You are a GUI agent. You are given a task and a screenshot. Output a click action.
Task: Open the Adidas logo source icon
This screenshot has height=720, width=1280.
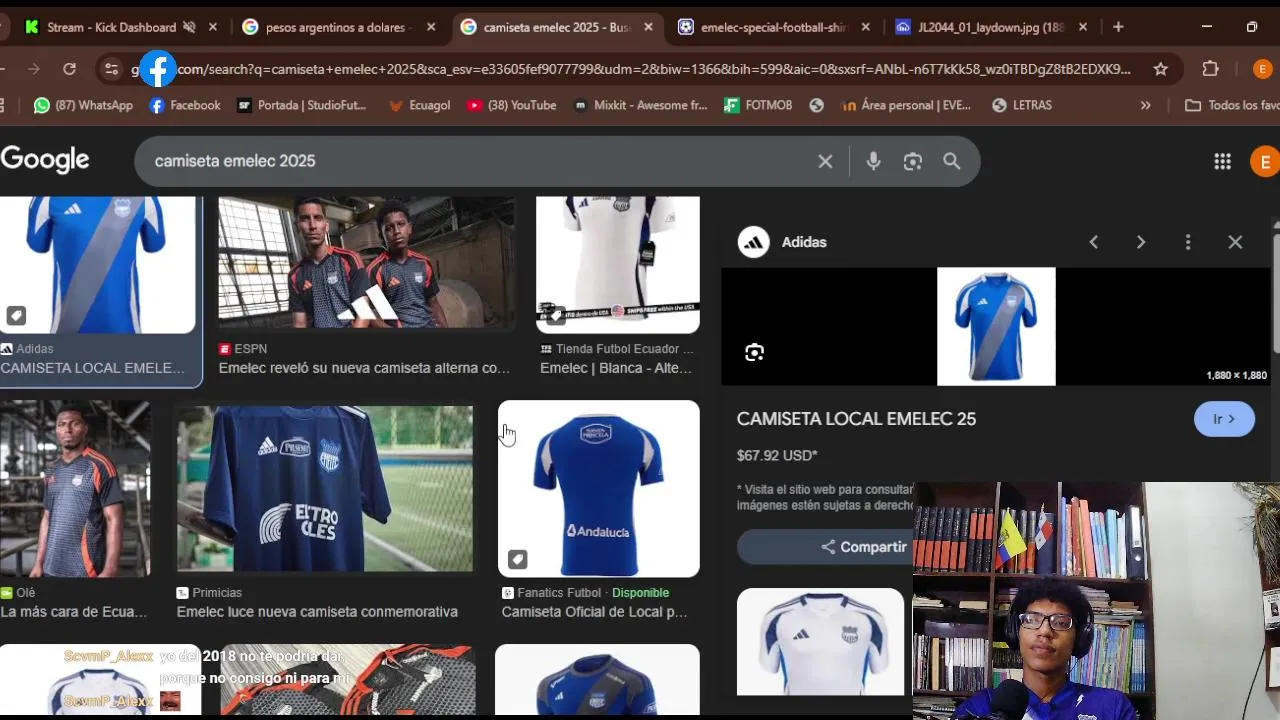coord(753,242)
